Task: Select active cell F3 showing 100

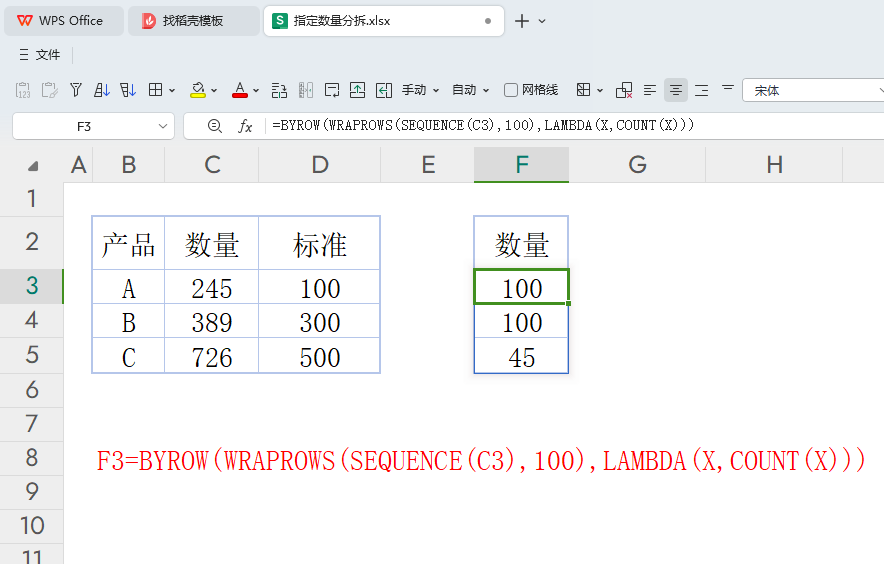Action: coord(521,287)
